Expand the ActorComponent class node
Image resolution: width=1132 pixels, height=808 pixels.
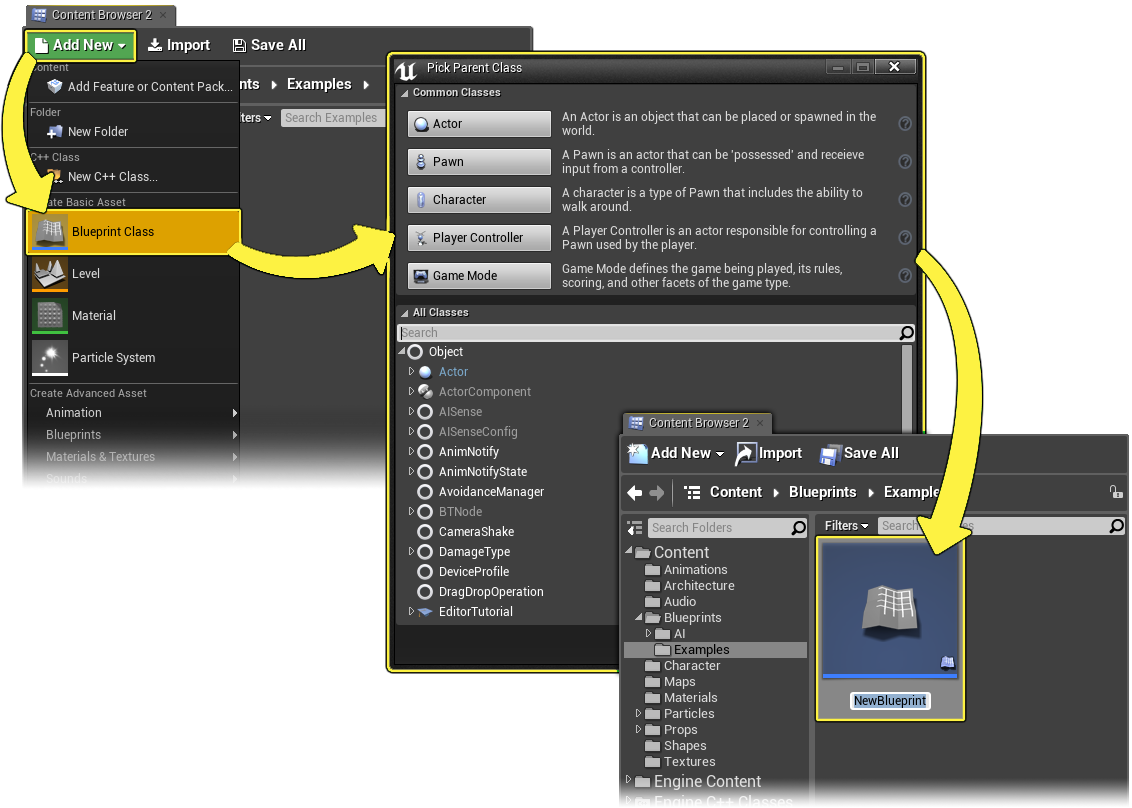coord(411,392)
